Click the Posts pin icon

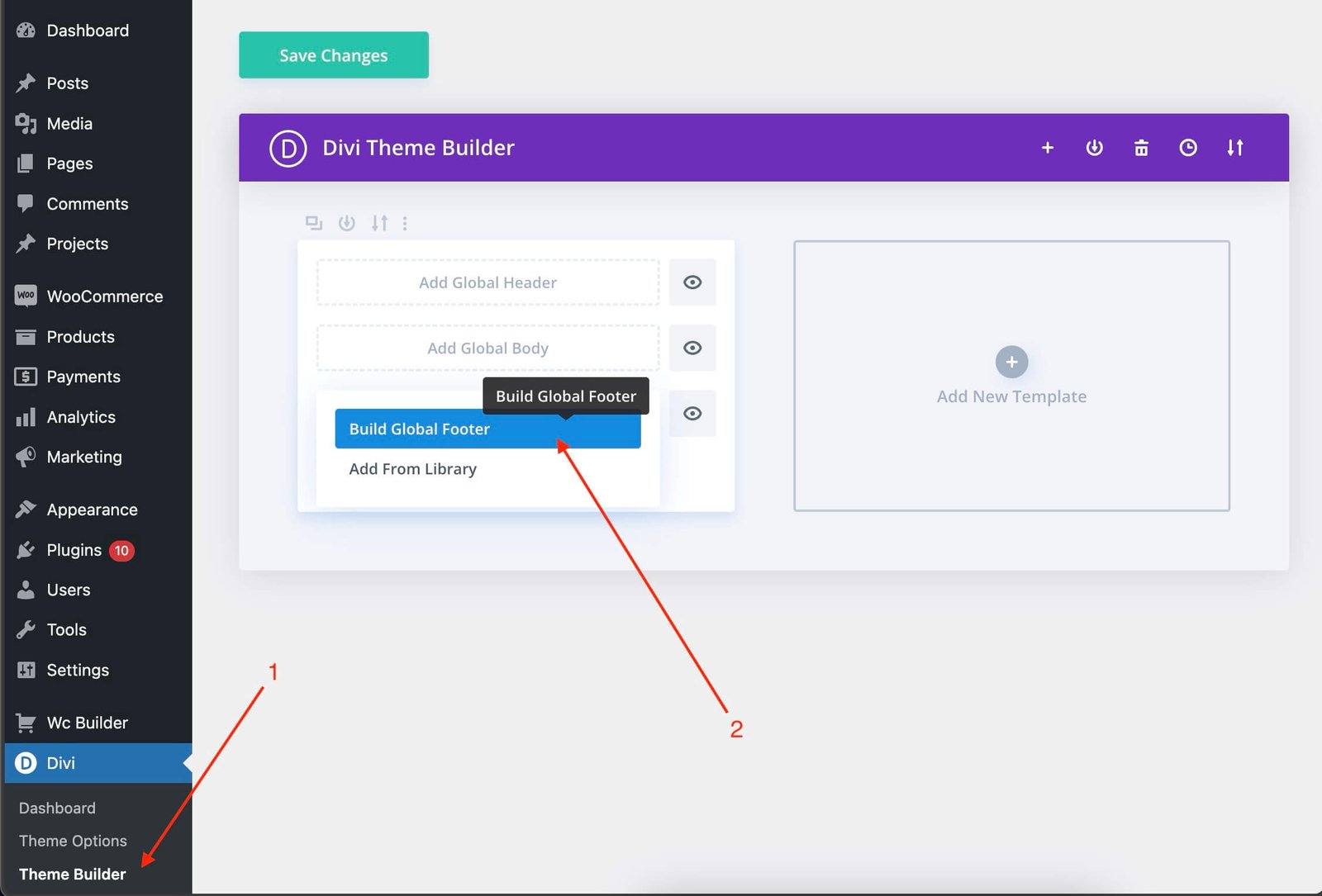point(26,83)
